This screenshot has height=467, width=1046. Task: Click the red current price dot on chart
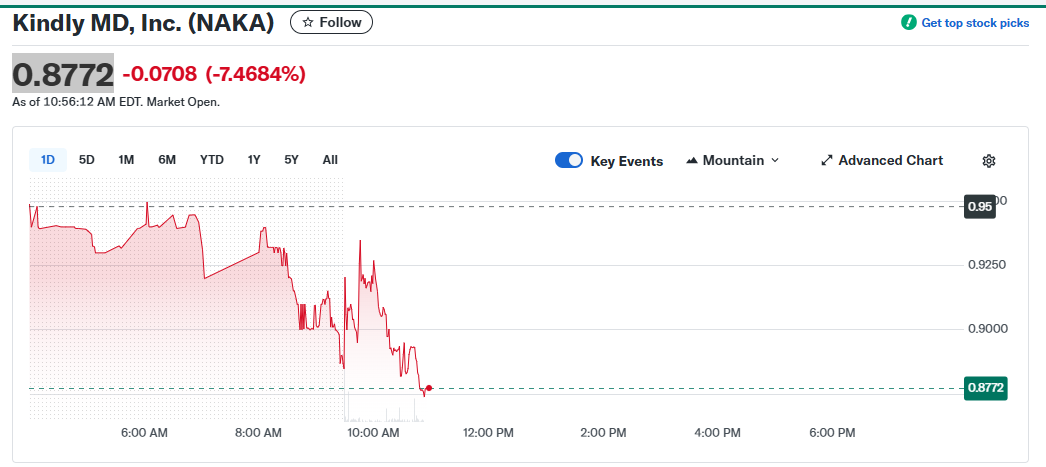pyautogui.click(x=429, y=388)
